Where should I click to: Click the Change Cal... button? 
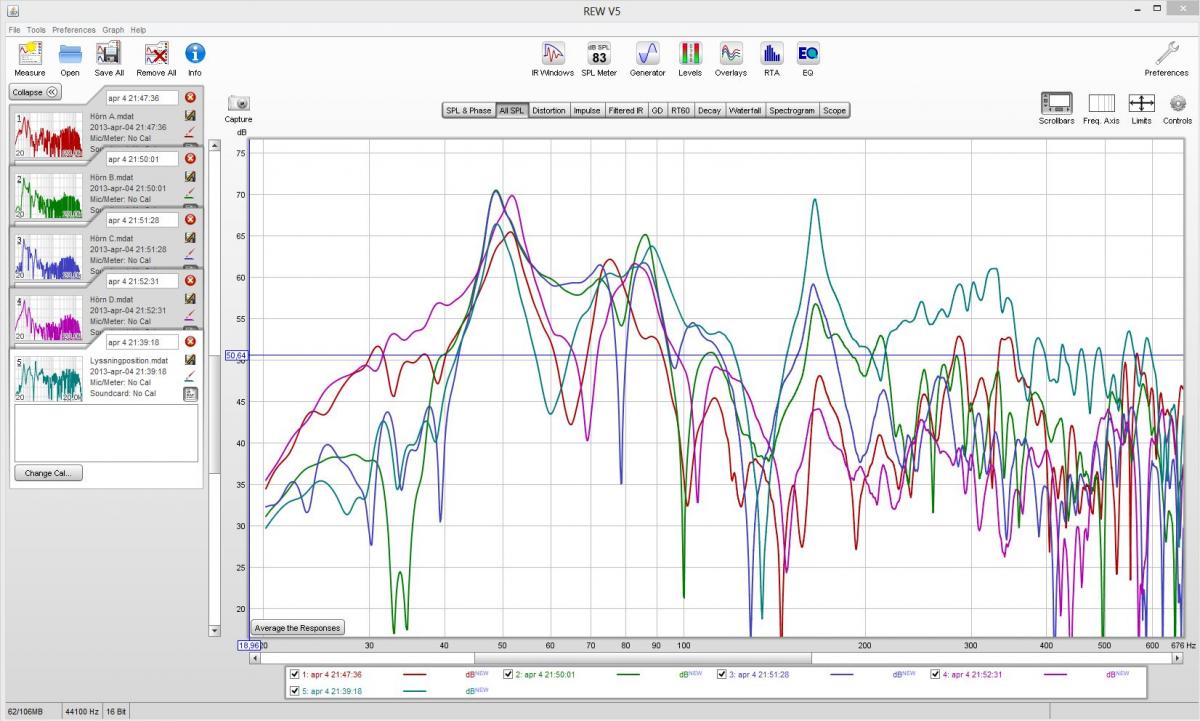[x=49, y=473]
